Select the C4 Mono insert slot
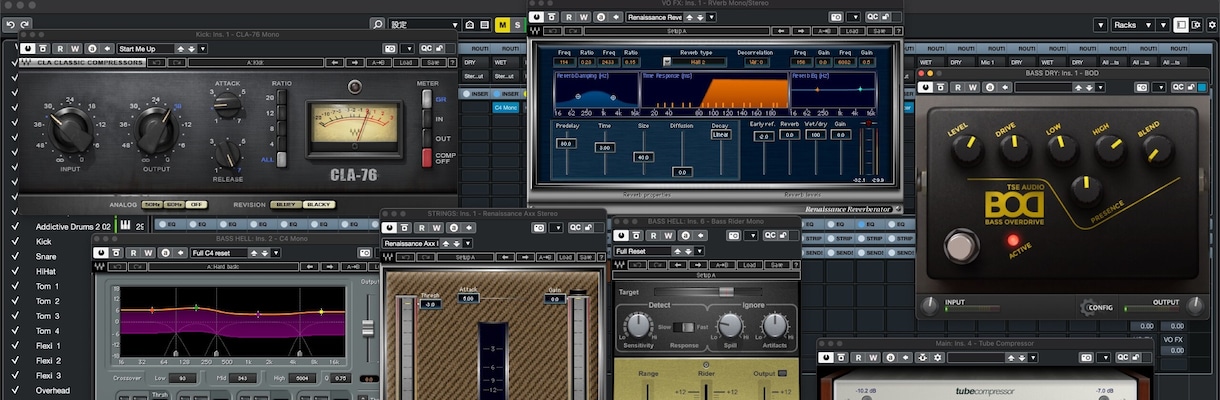Screen dimensions: 1220x400 pyautogui.click(x=505, y=107)
